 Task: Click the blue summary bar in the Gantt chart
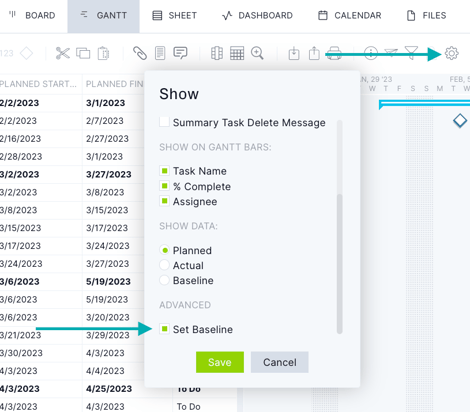424,104
